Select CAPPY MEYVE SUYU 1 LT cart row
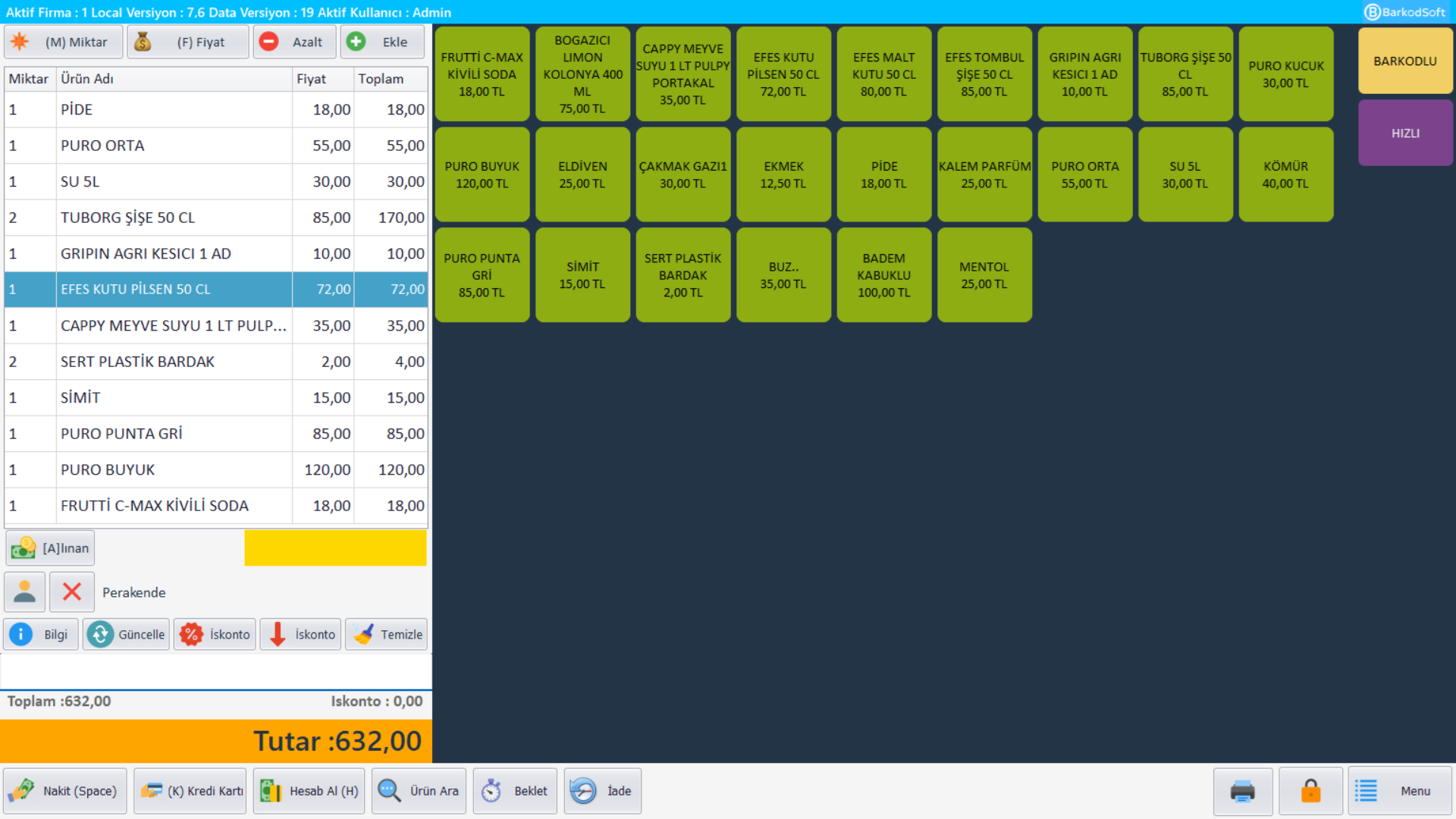Viewport: 1456px width, 819px height. [x=216, y=325]
